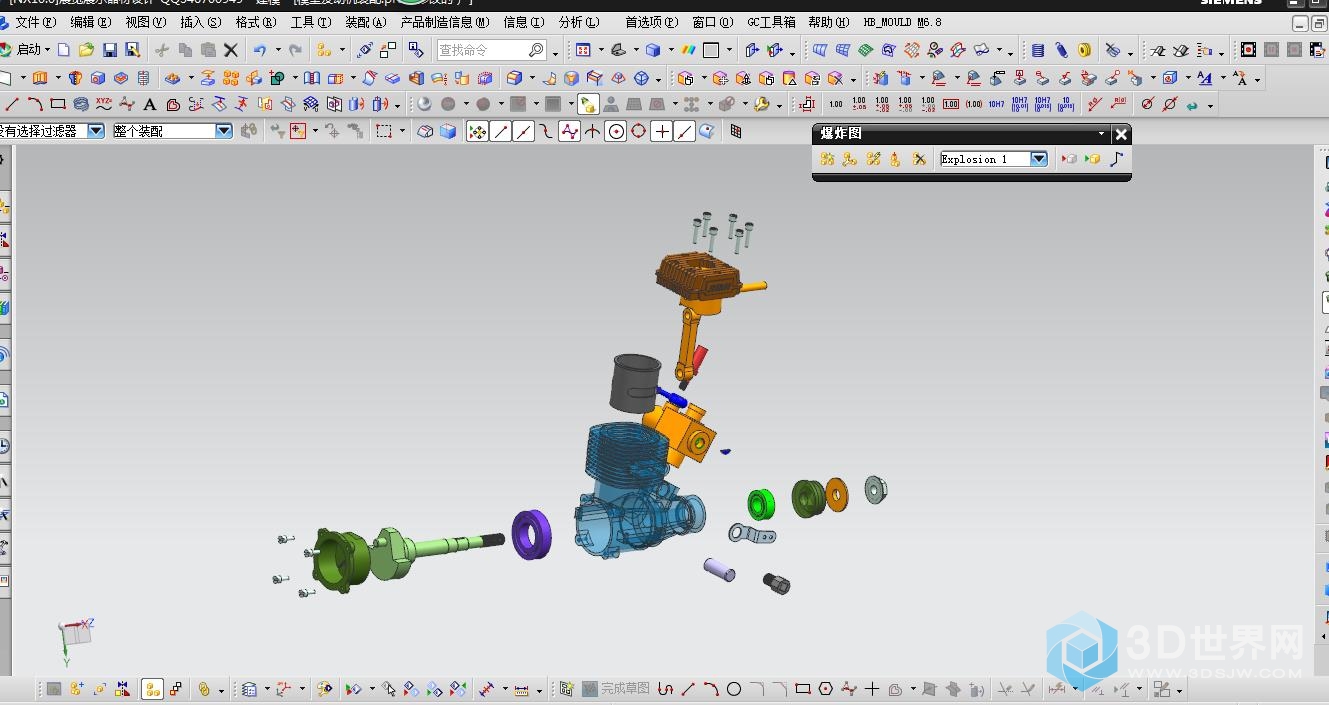
Task: Select the Text 'A' sketch tool
Action: (x=150, y=104)
